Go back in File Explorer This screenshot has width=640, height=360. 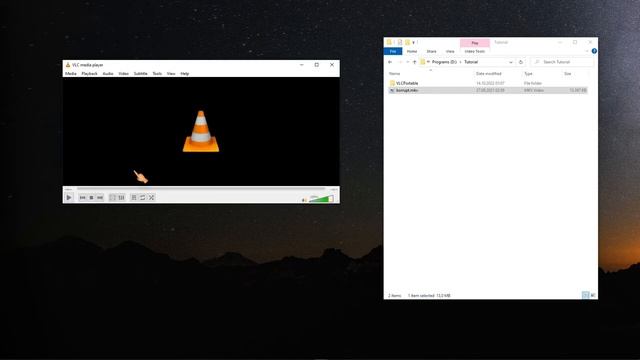point(390,62)
